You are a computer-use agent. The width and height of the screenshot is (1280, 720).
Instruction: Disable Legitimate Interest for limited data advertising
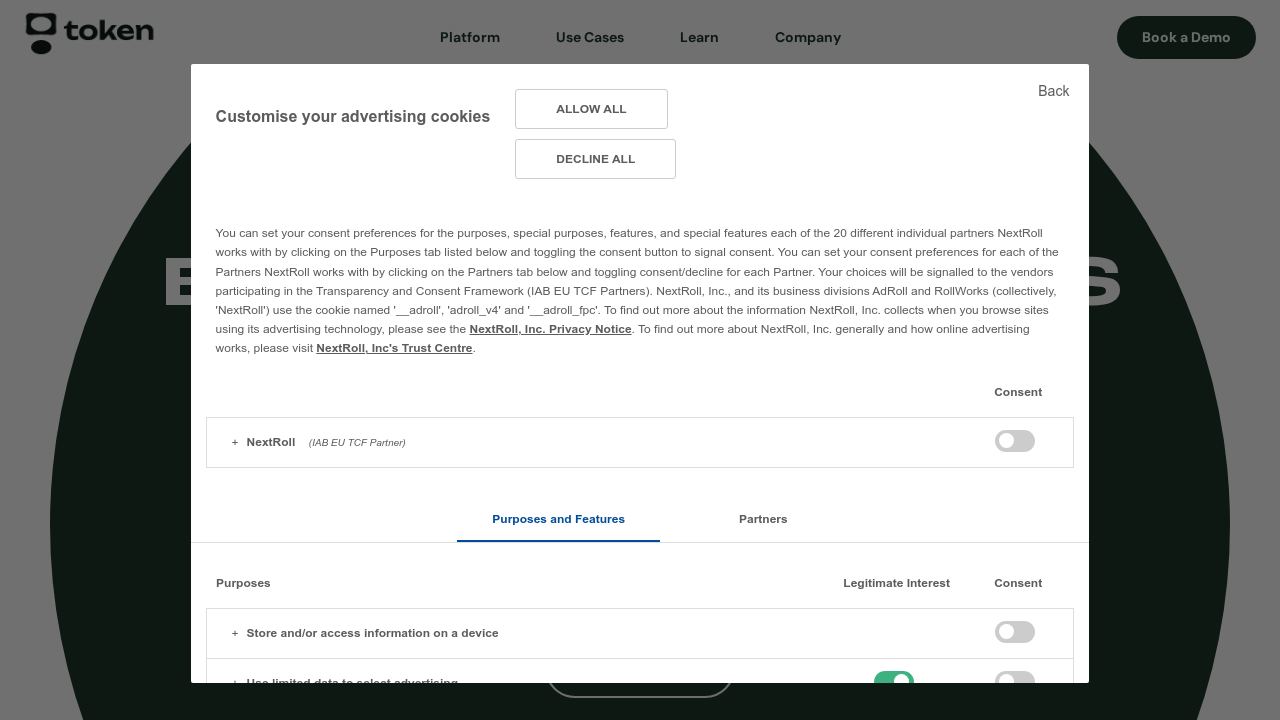(x=896, y=681)
